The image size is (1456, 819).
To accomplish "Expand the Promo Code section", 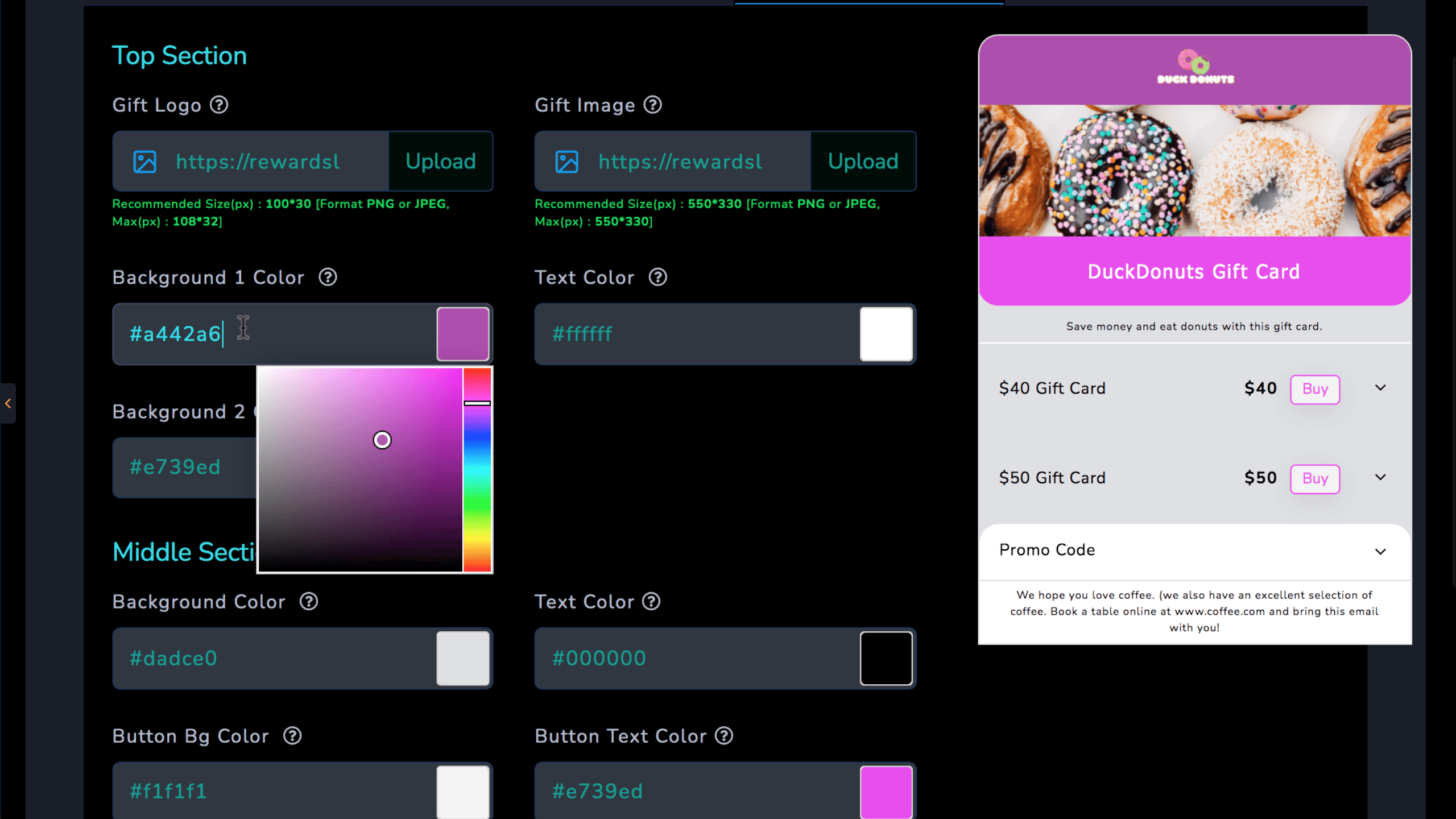I will pyautogui.click(x=1380, y=551).
